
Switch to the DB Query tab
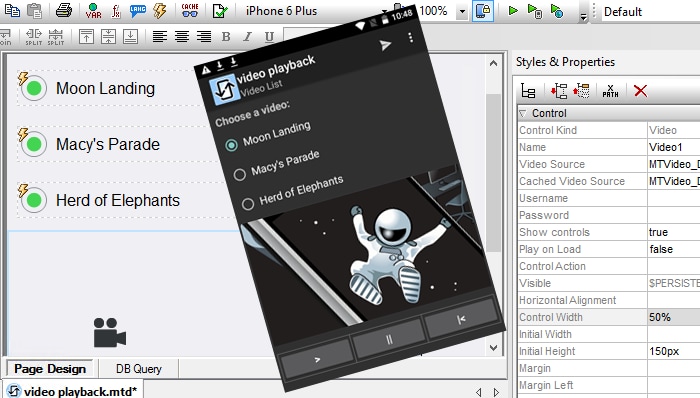pyautogui.click(x=139, y=369)
